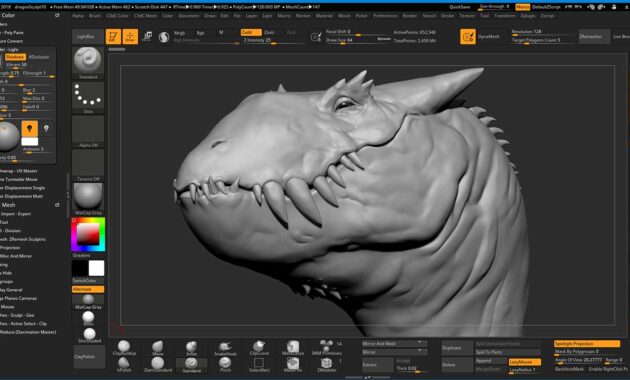630x380 pixels.
Task: Toggle Zadd sculpt mode
Action: [251, 32]
